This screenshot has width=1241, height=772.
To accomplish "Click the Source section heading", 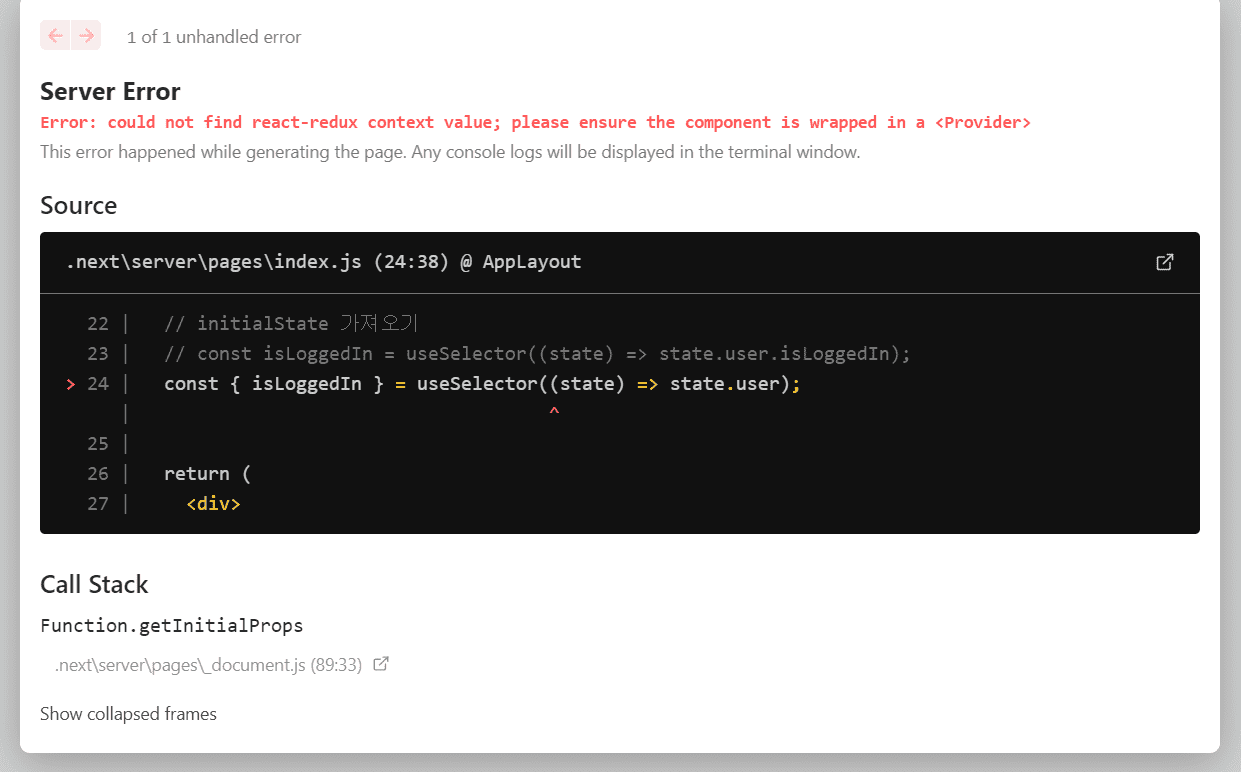I will 78,206.
